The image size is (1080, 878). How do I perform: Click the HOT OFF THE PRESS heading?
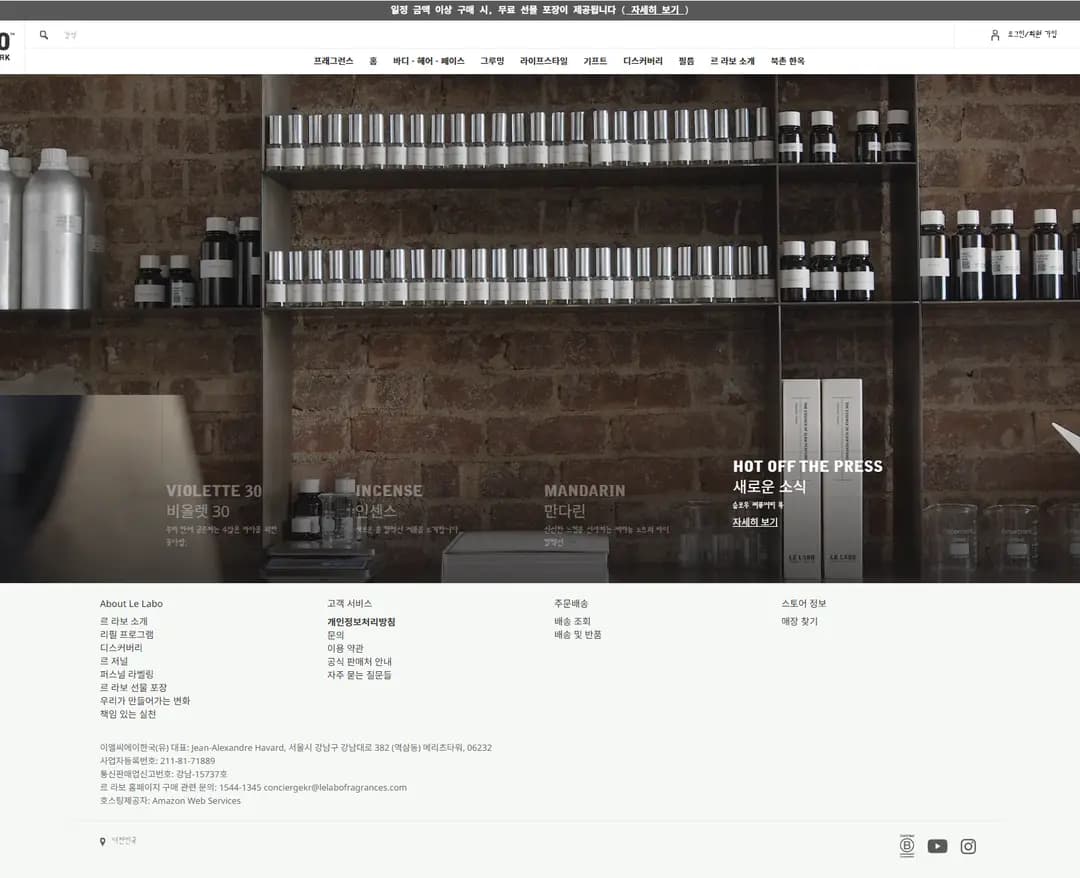pos(807,466)
